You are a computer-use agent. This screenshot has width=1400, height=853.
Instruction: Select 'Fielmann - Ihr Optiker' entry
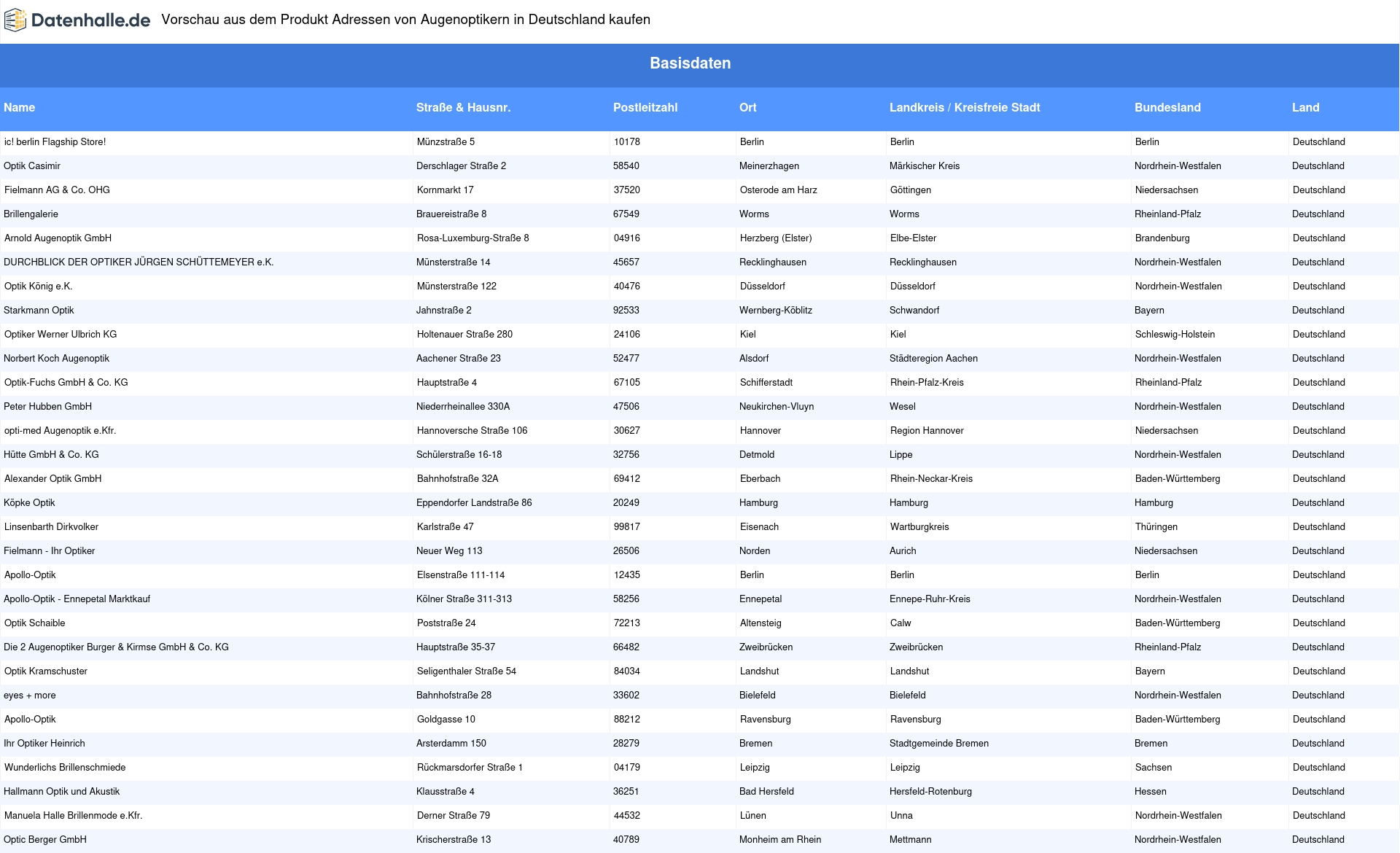coord(49,551)
